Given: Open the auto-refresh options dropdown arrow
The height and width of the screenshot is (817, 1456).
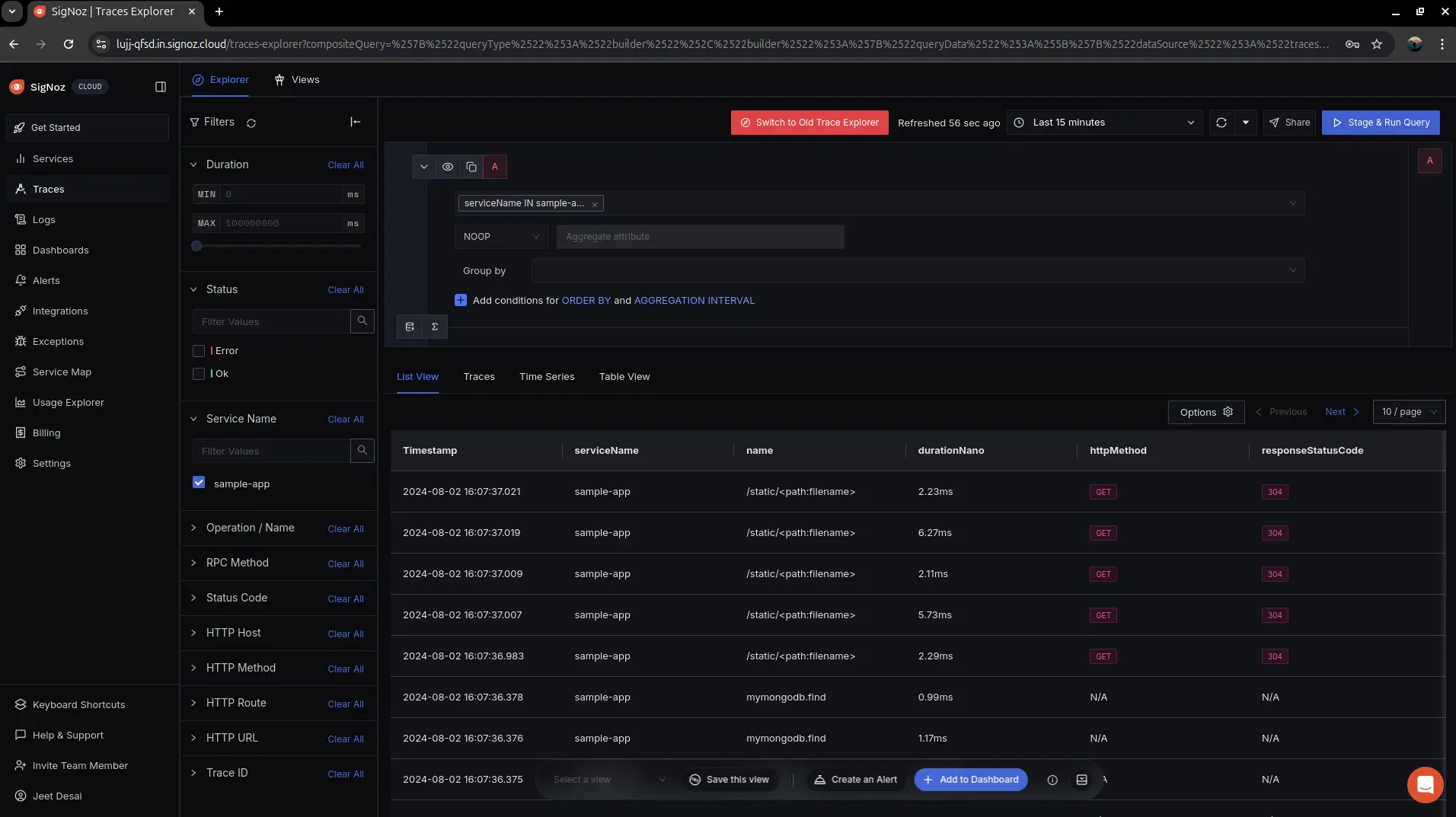Looking at the screenshot, I should 1246,123.
